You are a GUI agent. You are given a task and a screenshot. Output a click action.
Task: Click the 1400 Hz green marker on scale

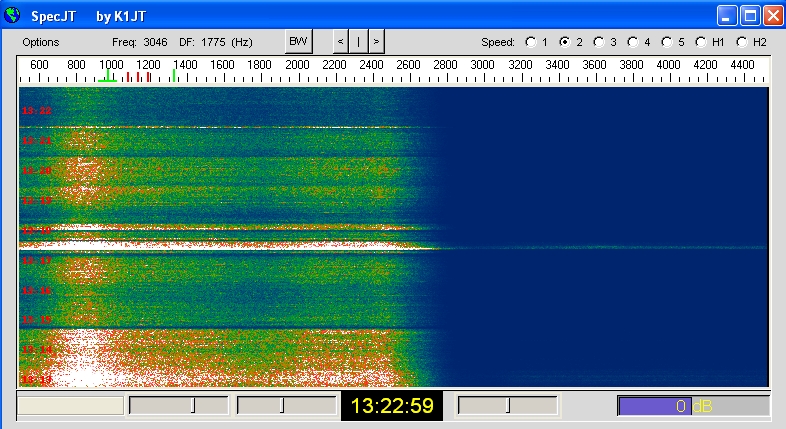pyautogui.click(x=173, y=75)
